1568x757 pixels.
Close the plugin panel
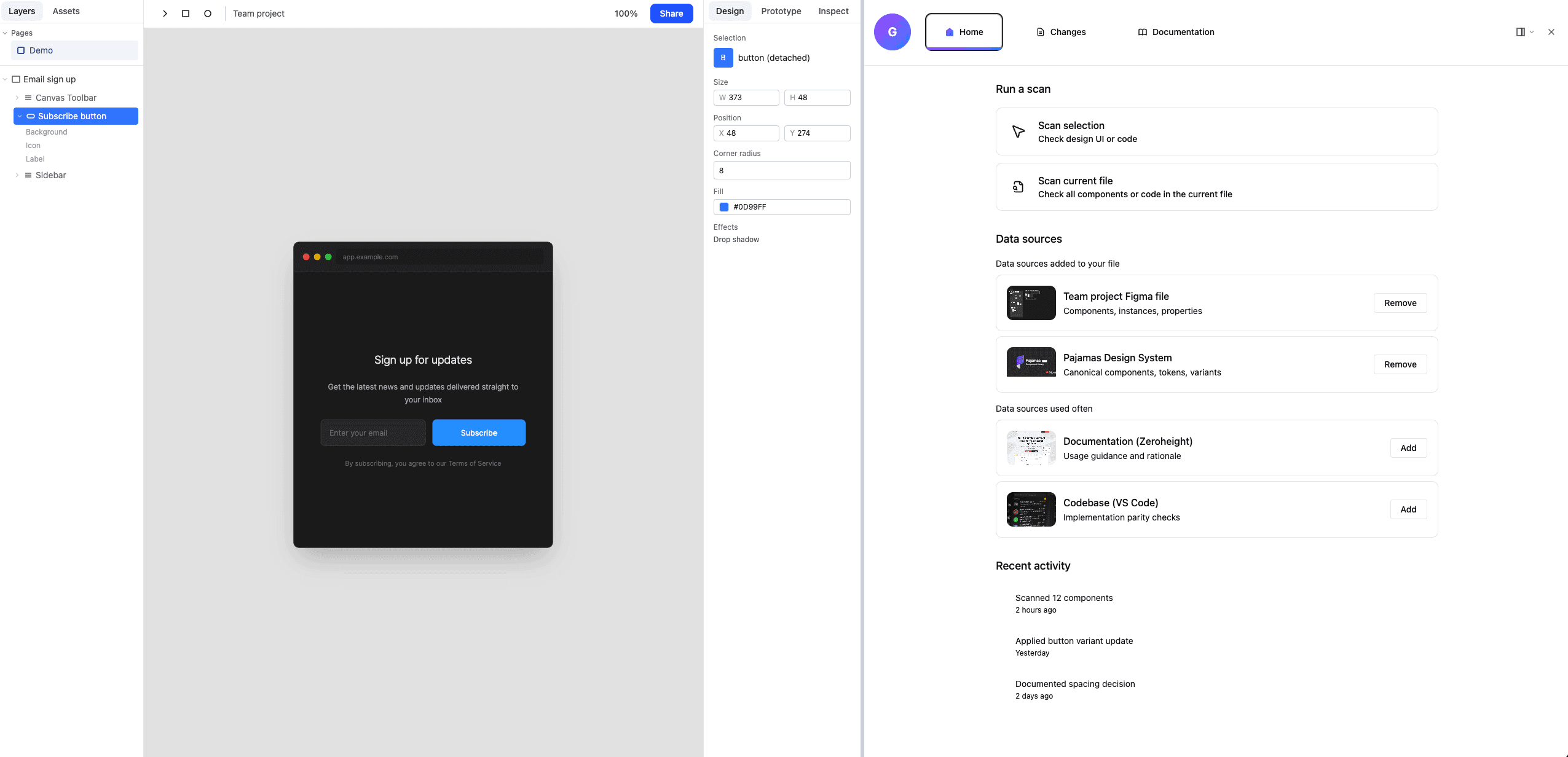click(x=1551, y=32)
